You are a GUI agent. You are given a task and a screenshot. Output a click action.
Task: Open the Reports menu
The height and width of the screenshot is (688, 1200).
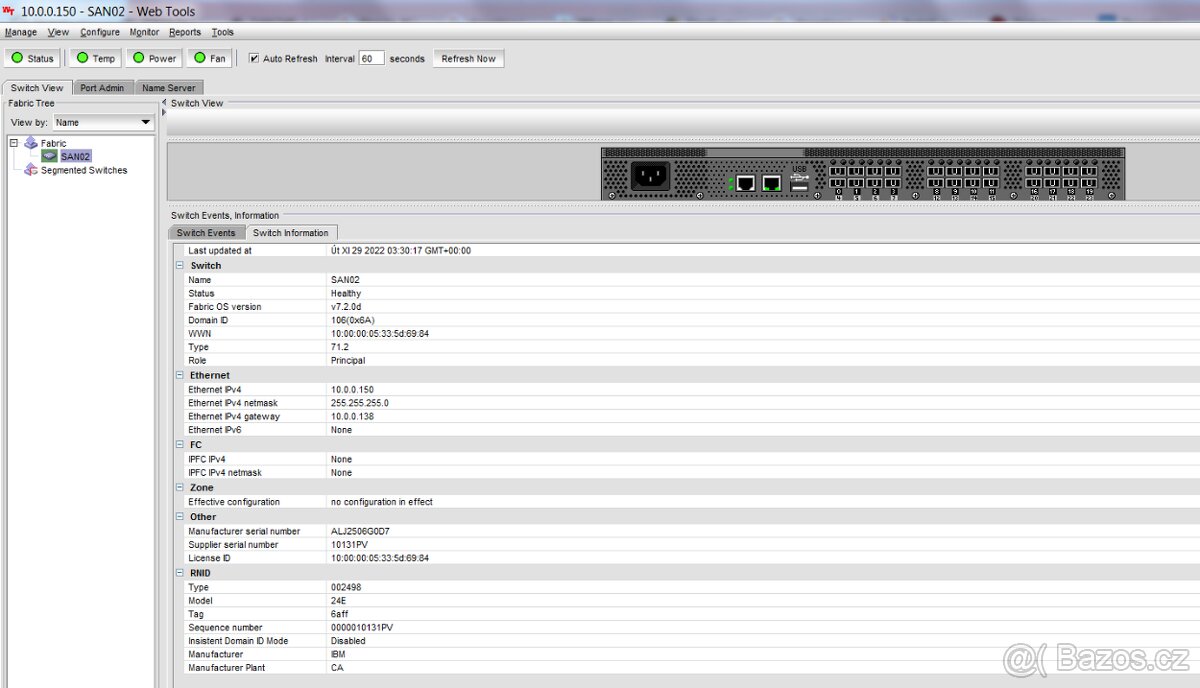pos(185,32)
